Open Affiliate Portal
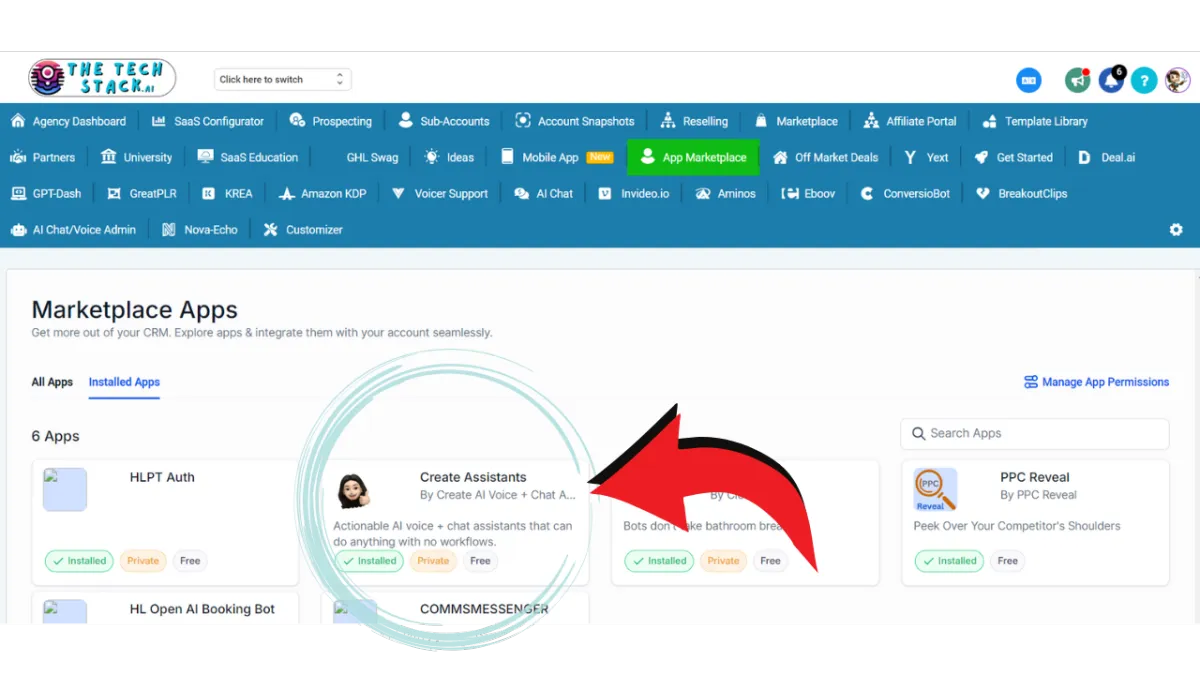This screenshot has width=1200, height=675. [910, 121]
